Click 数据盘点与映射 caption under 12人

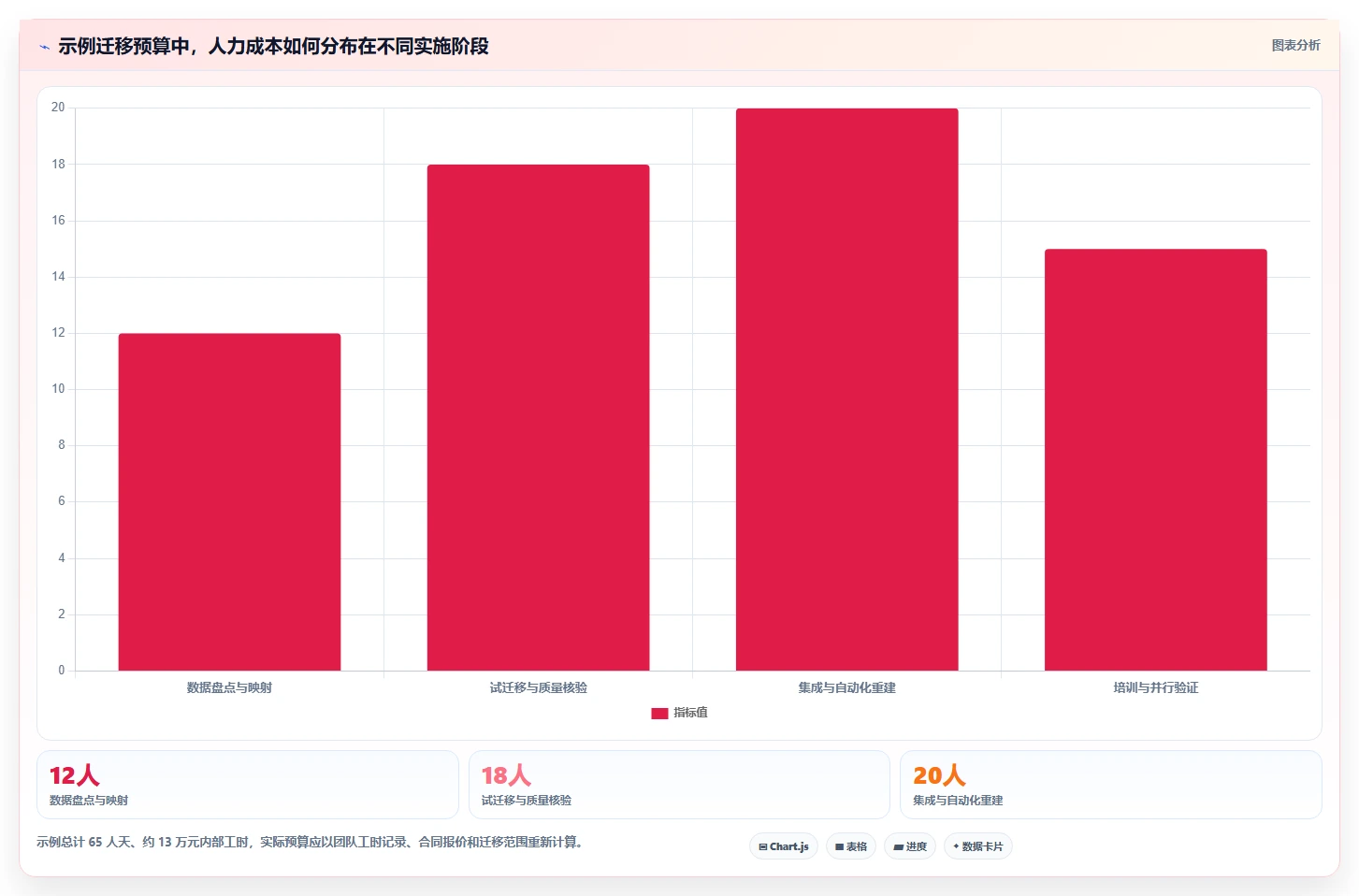point(89,801)
